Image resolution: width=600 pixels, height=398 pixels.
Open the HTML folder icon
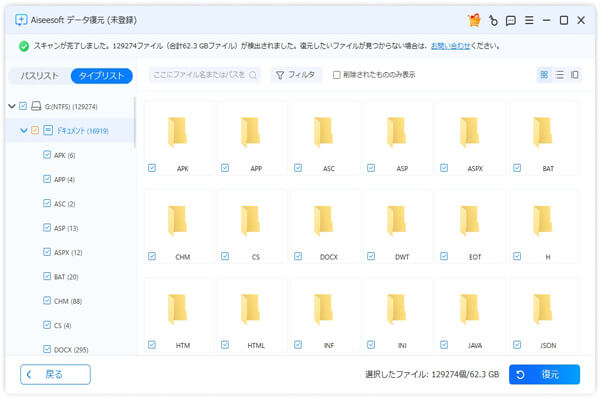click(x=251, y=309)
